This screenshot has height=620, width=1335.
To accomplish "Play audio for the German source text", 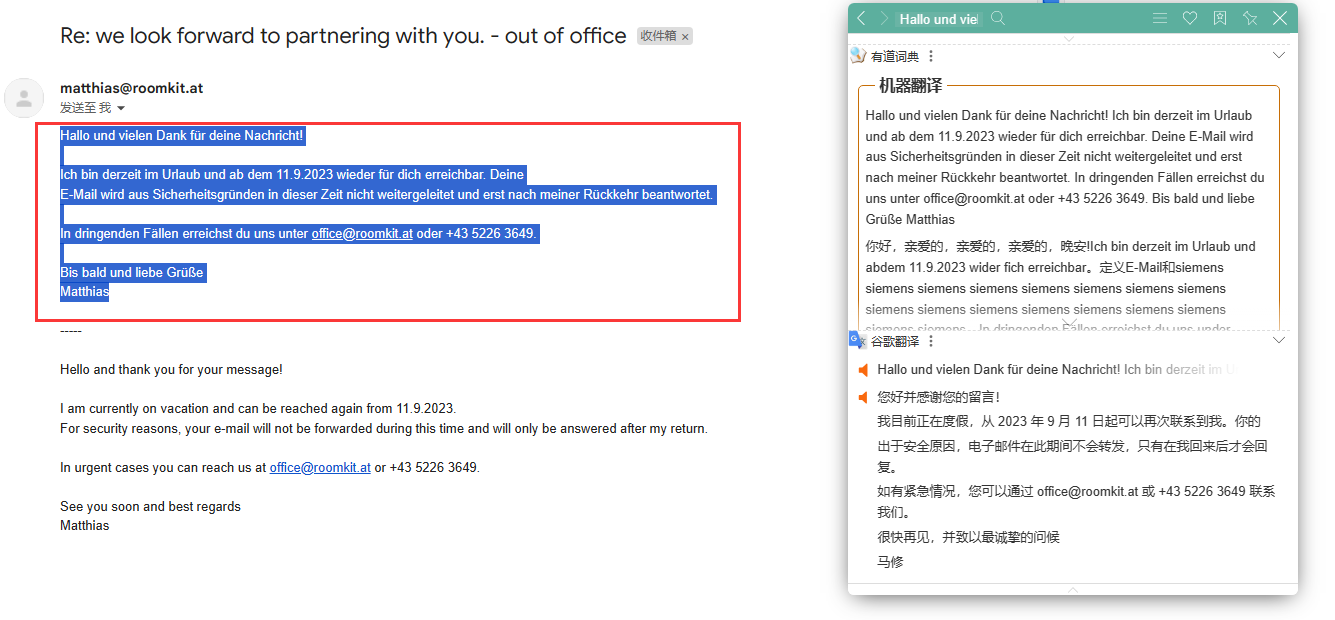I will point(863,370).
